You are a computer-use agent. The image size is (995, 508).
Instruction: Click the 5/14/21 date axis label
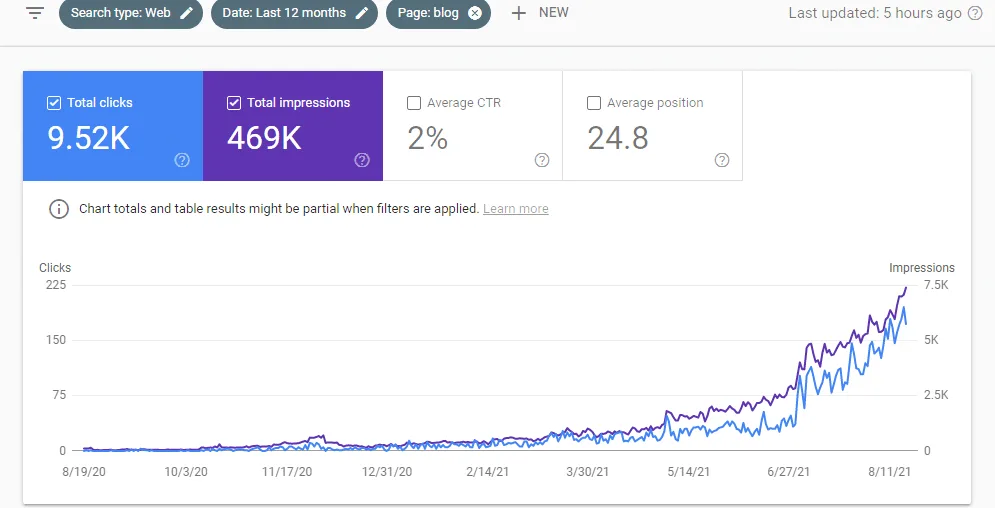pos(689,472)
